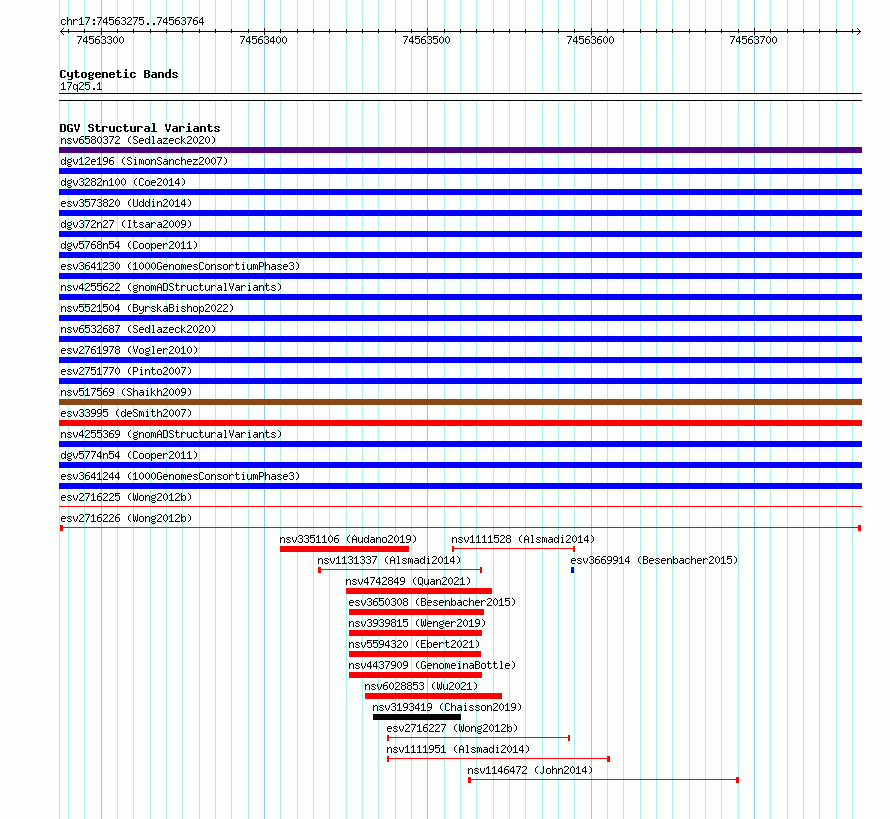This screenshot has width=890, height=819.
Task: Click the nsv6580372 (Sedlazeck2020) variant label
Action: [138, 140]
